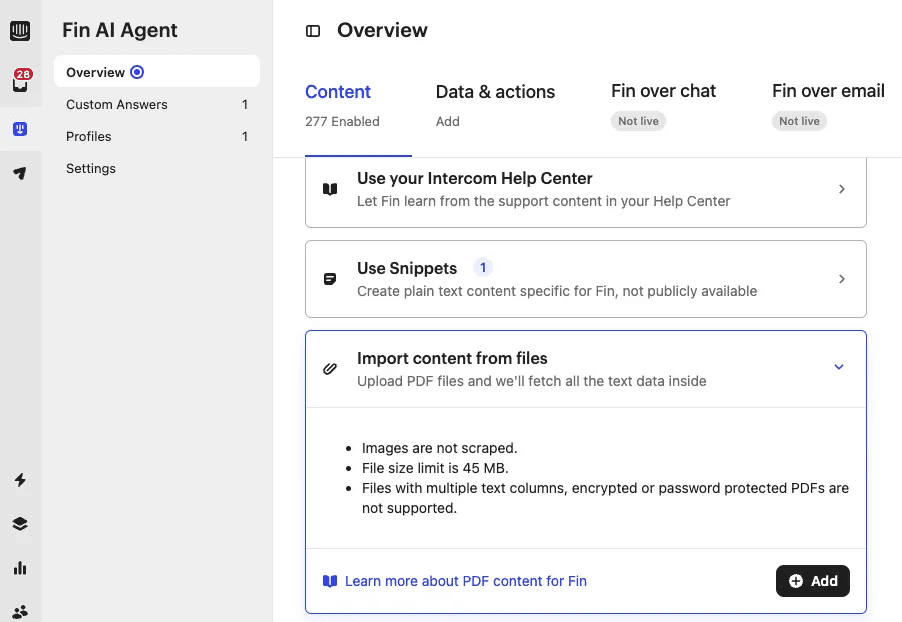Open Learn more about PDF content link

[x=465, y=581]
